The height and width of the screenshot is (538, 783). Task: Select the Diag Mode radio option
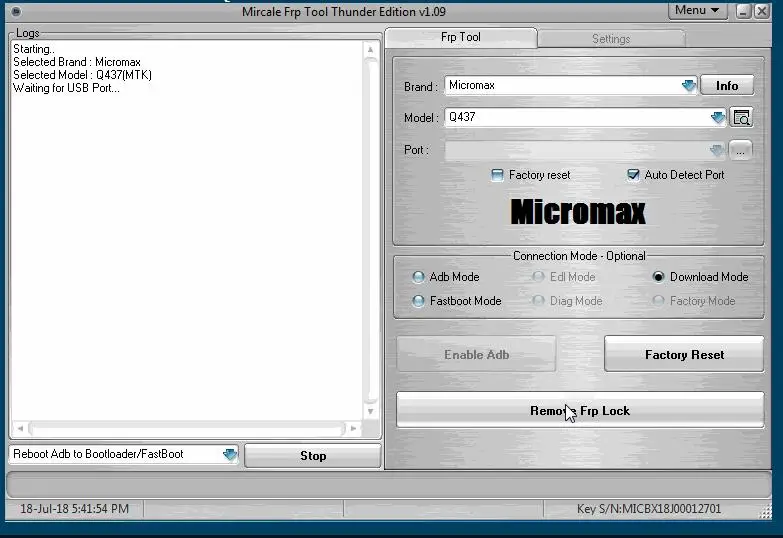pyautogui.click(x=538, y=301)
